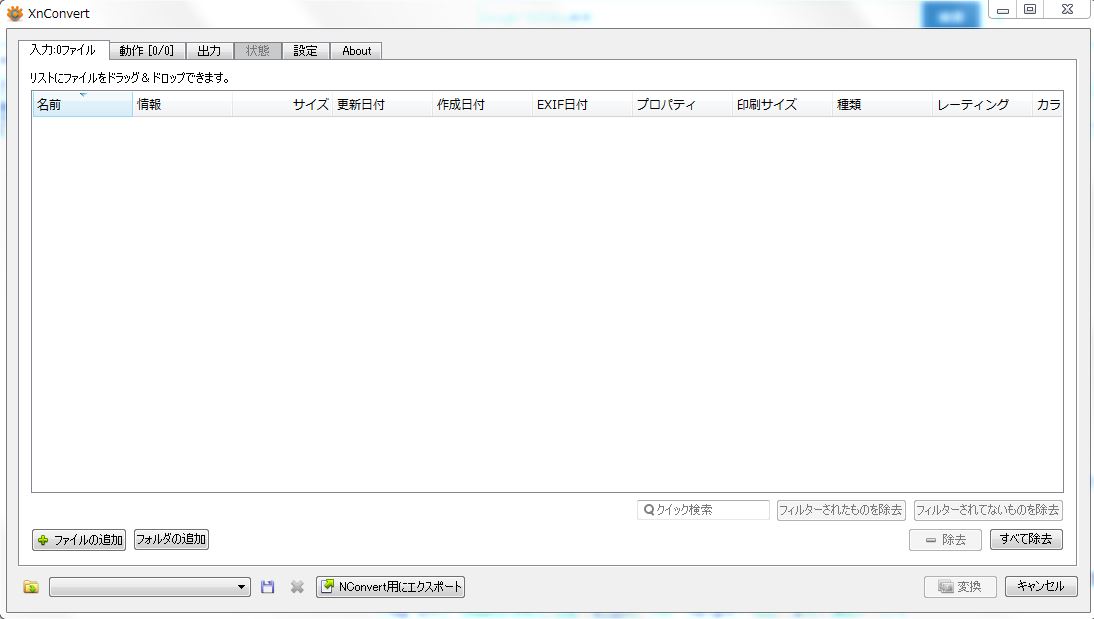Sort by the レーティング column header

[x=982, y=105]
